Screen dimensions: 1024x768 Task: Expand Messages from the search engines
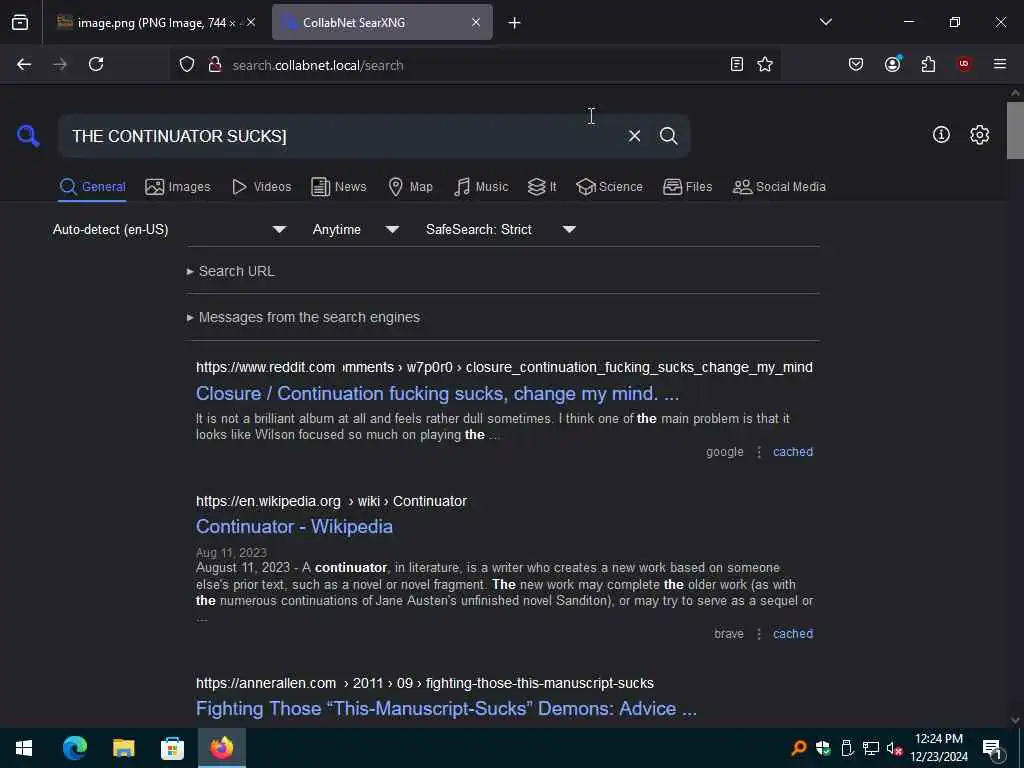pos(303,317)
